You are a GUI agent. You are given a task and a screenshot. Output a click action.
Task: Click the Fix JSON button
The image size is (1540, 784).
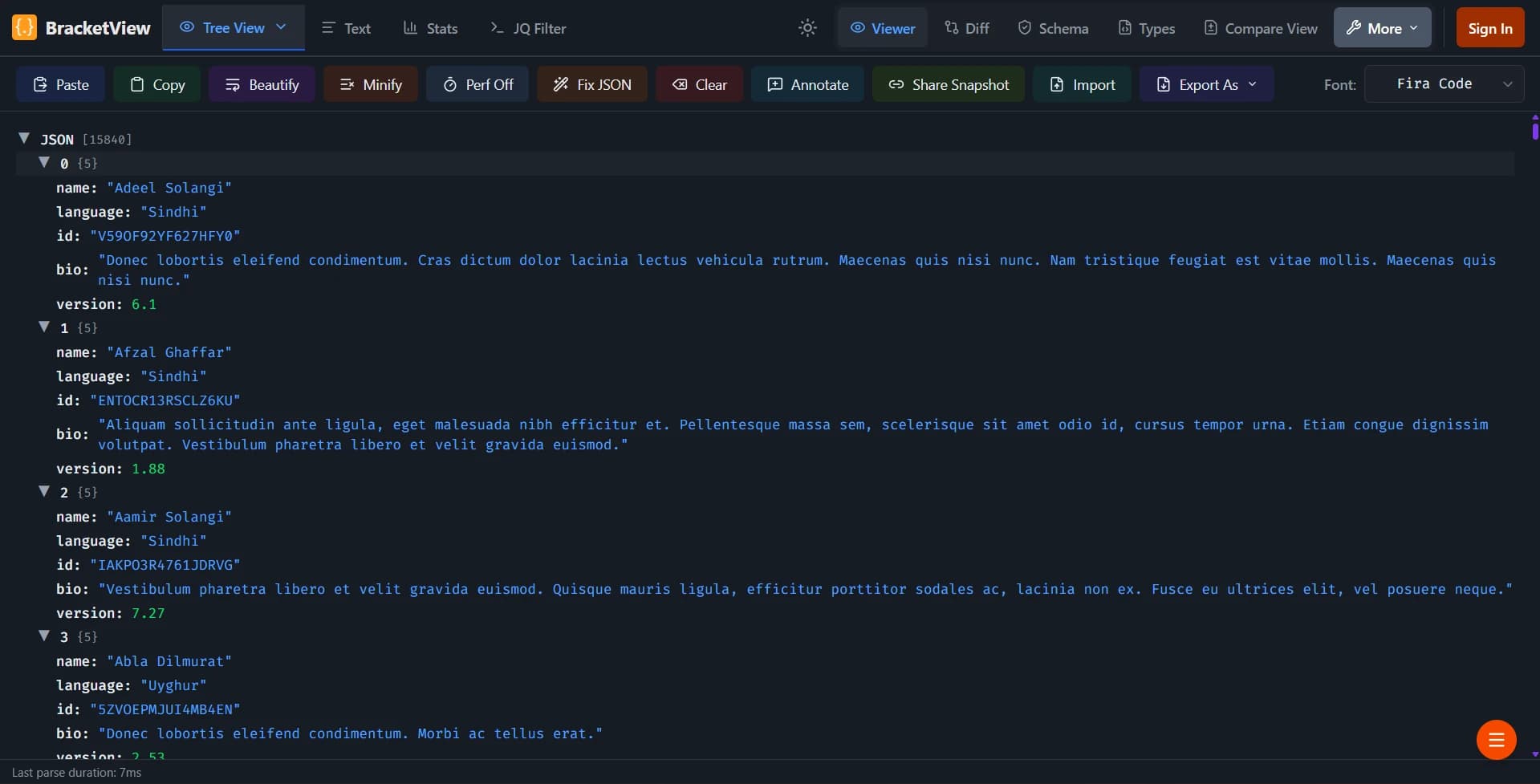click(592, 84)
